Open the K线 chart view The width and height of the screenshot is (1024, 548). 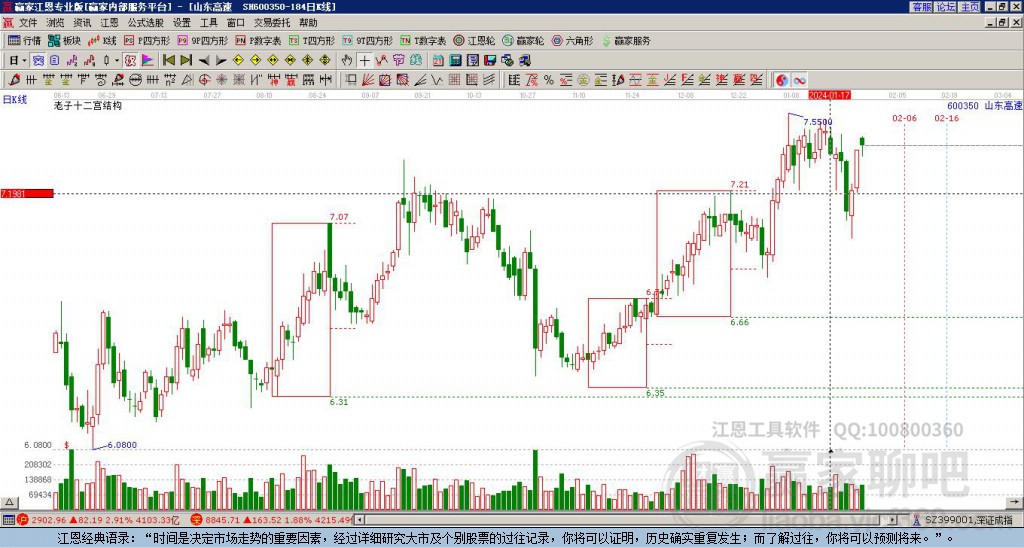coord(102,40)
